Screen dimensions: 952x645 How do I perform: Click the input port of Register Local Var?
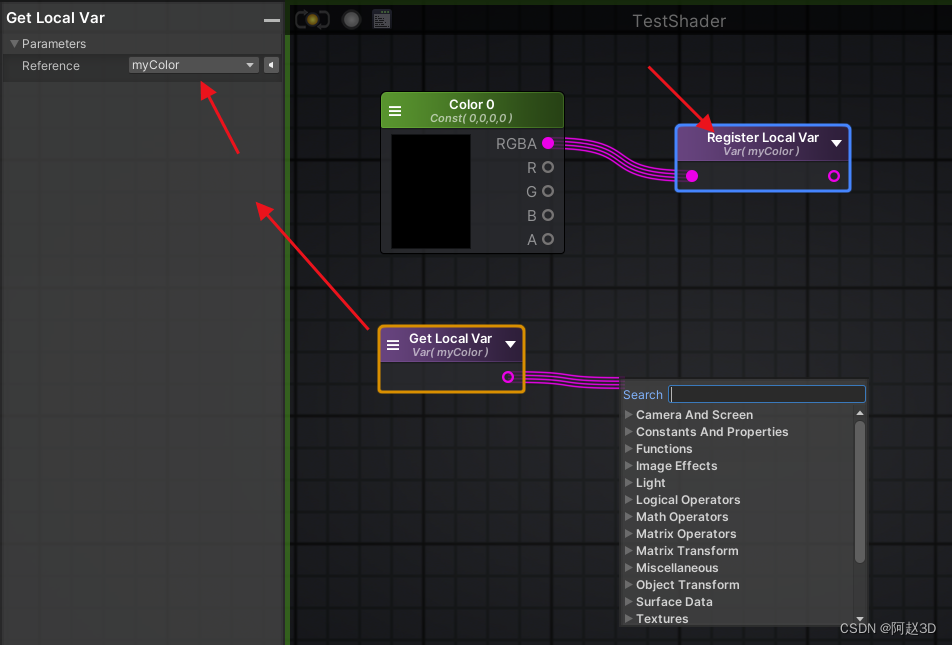click(x=692, y=176)
